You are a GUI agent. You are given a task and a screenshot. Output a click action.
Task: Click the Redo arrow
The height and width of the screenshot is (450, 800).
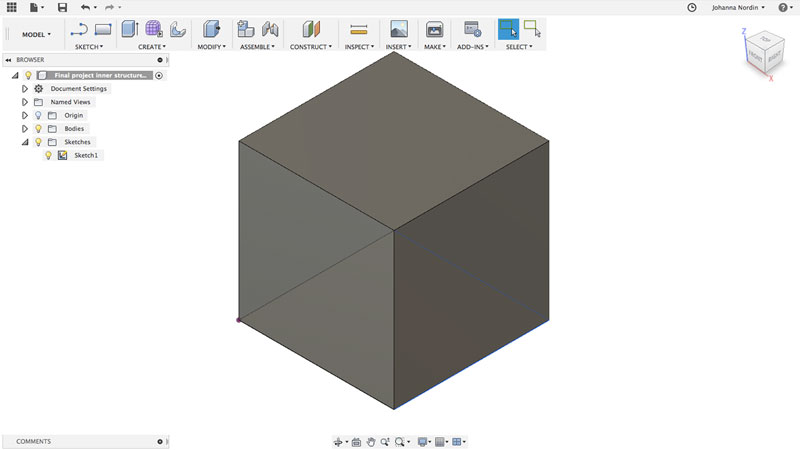[x=109, y=7]
